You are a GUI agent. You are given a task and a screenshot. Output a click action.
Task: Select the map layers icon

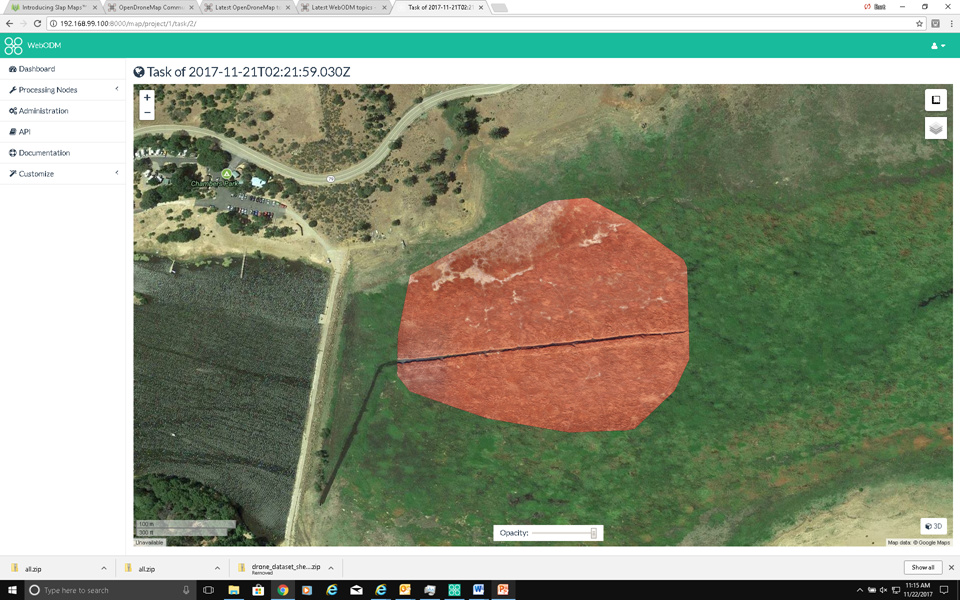[936, 128]
